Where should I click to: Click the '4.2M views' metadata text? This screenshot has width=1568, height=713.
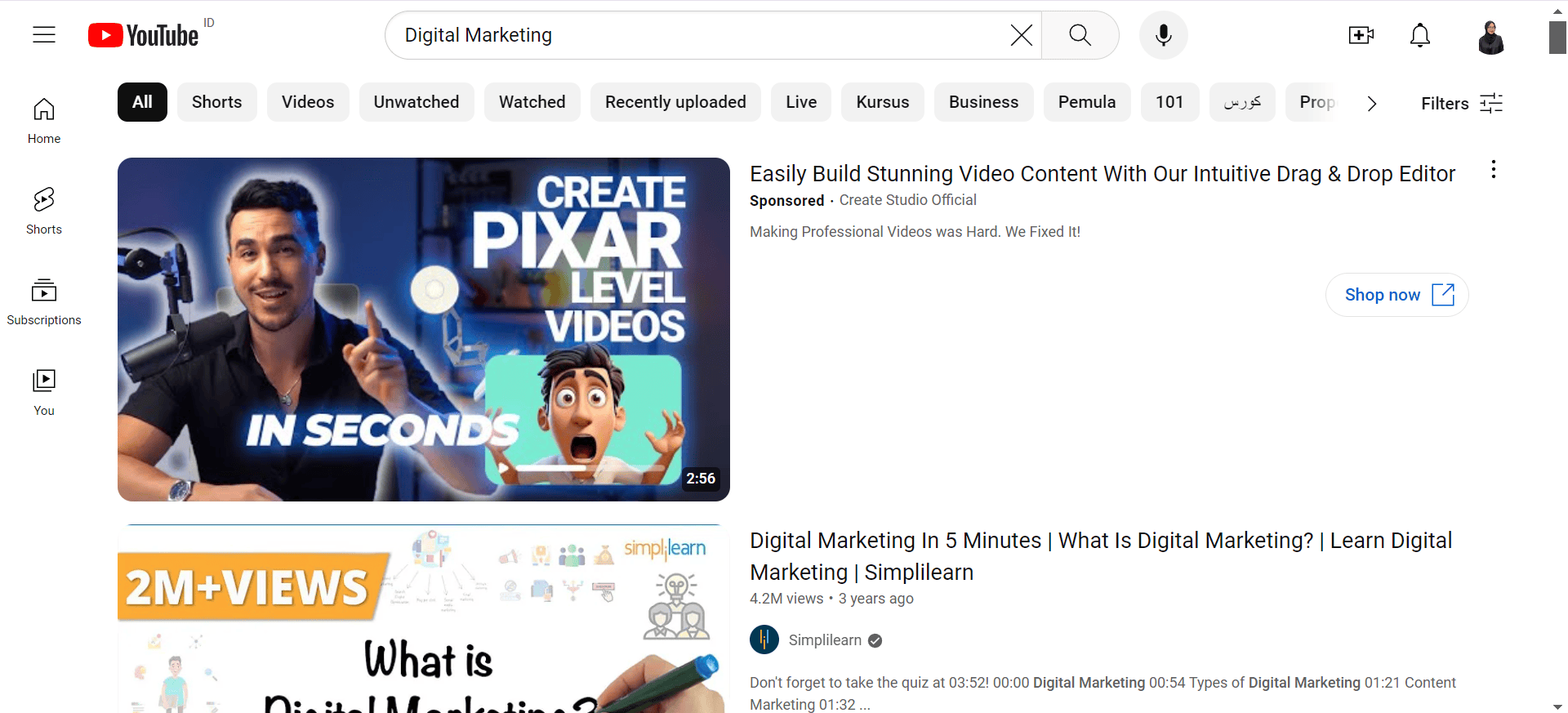pyautogui.click(x=786, y=599)
